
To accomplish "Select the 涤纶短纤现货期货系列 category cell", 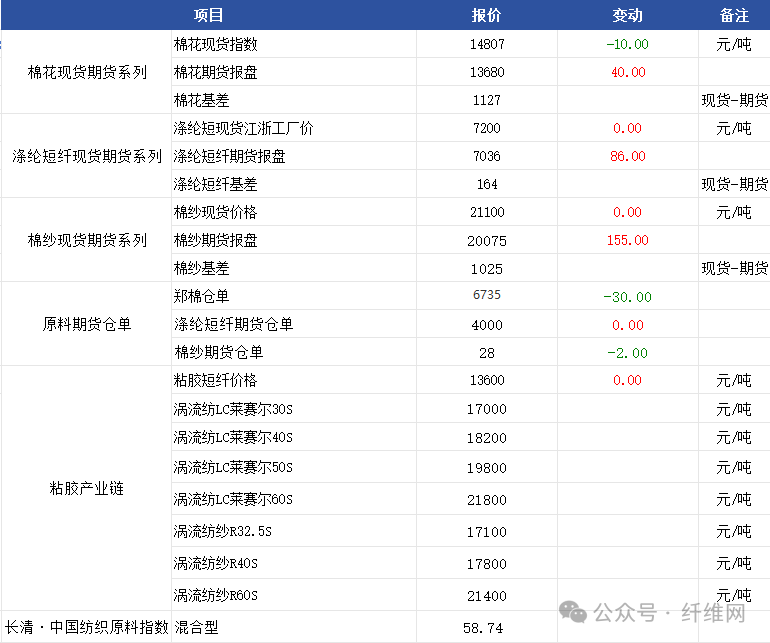I will click(87, 156).
